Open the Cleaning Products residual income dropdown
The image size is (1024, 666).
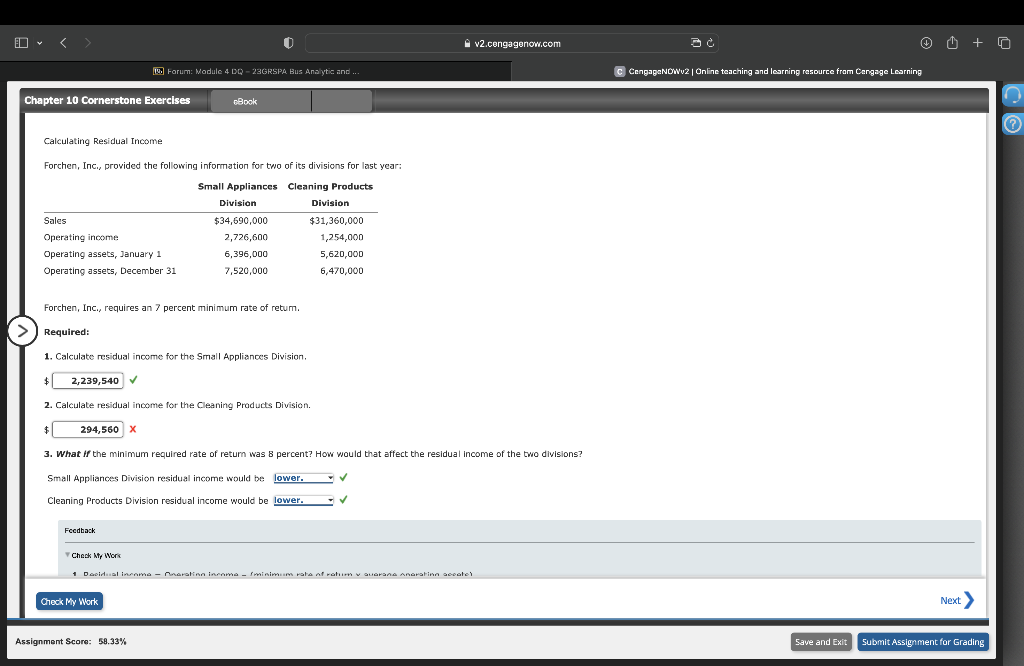coord(303,500)
